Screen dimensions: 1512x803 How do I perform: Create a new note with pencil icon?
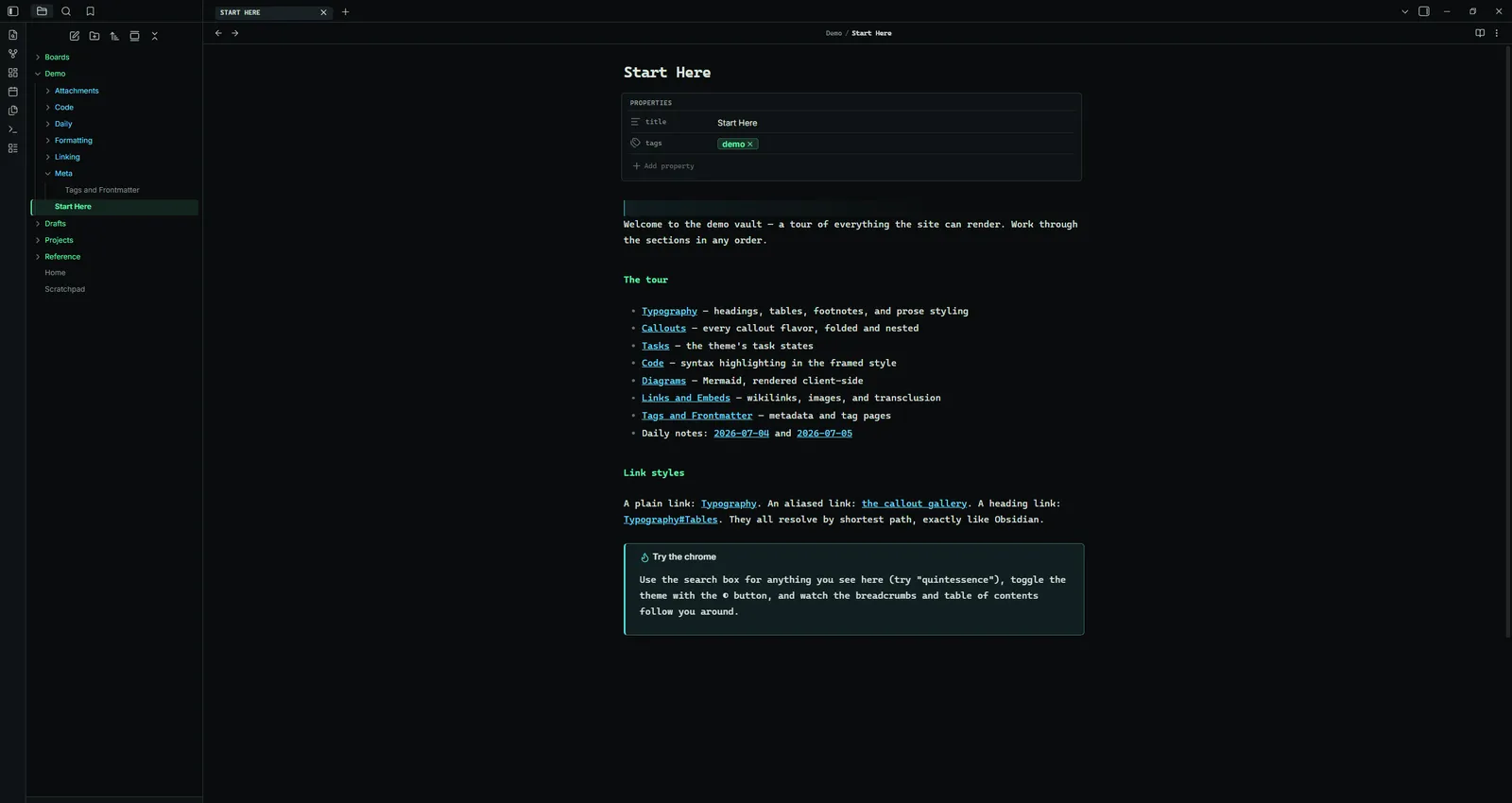point(75,36)
